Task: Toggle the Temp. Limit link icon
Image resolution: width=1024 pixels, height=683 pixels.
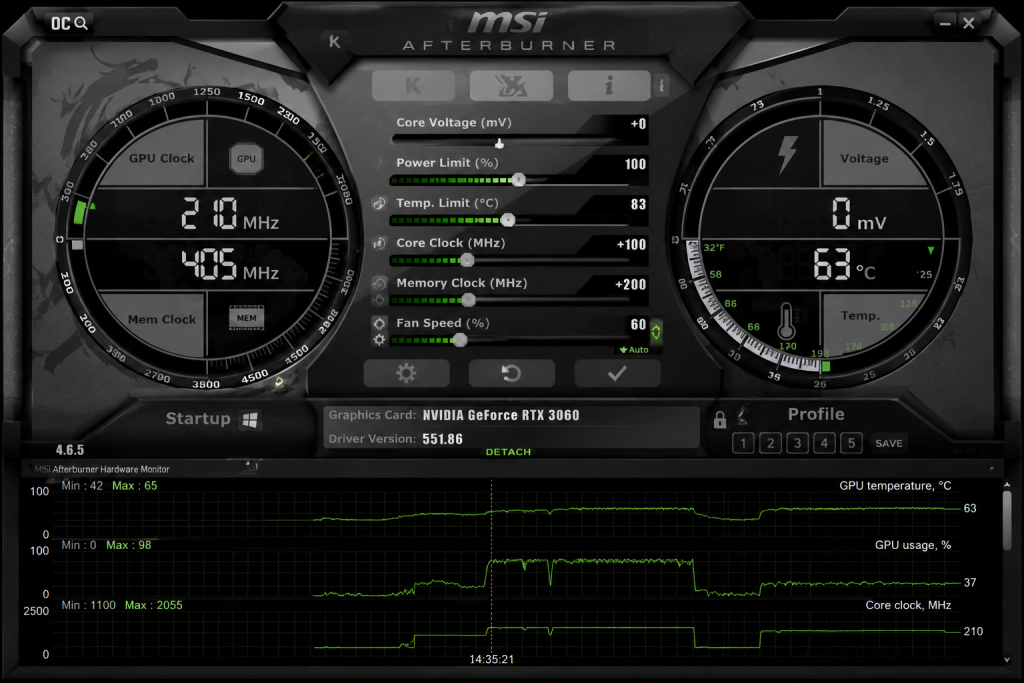Action: tap(379, 203)
